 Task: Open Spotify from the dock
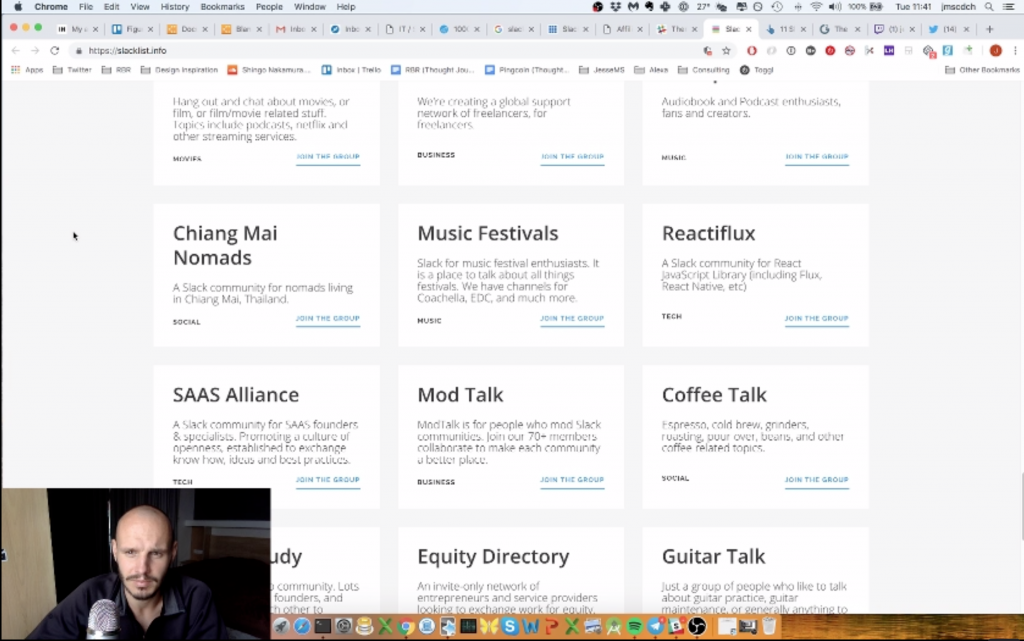pyautogui.click(x=635, y=627)
